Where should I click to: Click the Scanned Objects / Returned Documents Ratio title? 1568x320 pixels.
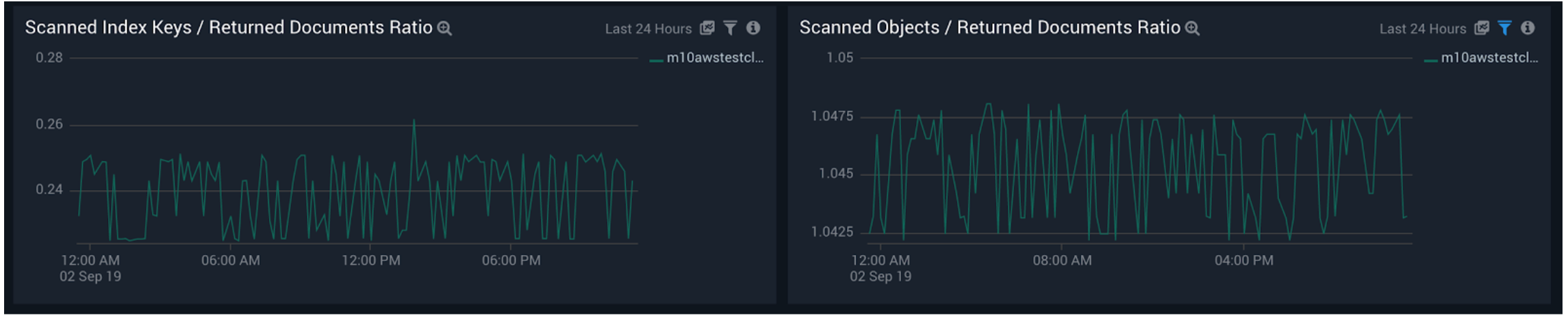click(x=991, y=27)
